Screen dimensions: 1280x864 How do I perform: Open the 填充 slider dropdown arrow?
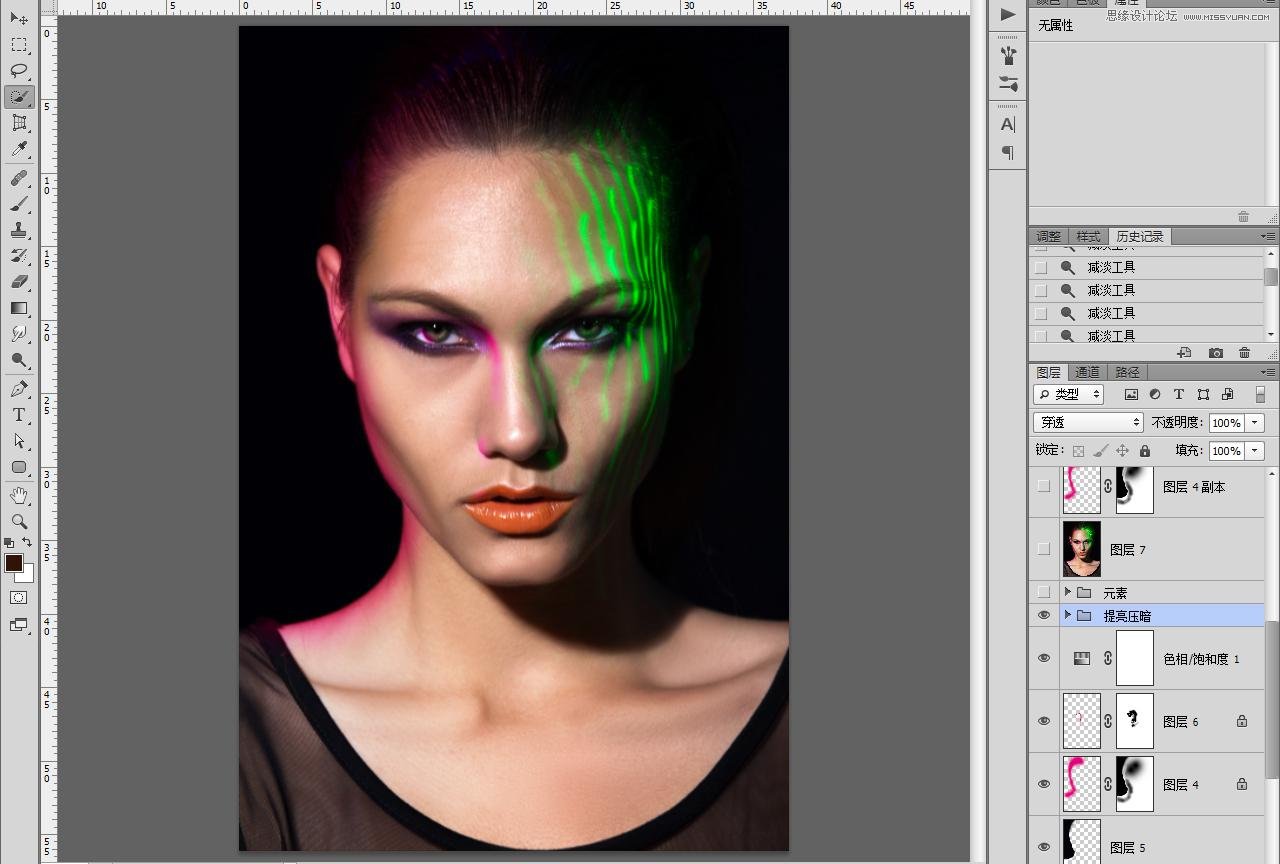(x=1255, y=451)
